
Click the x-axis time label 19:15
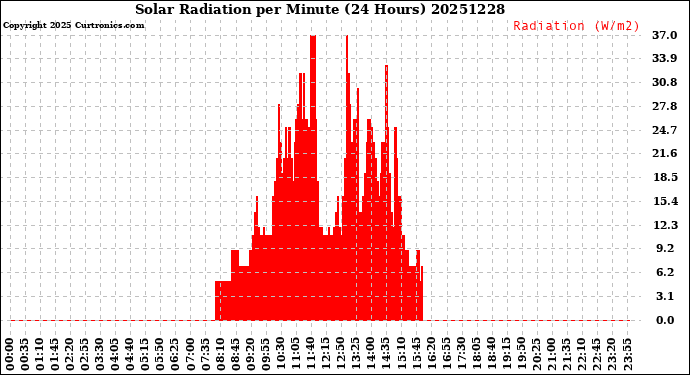tap(506, 355)
